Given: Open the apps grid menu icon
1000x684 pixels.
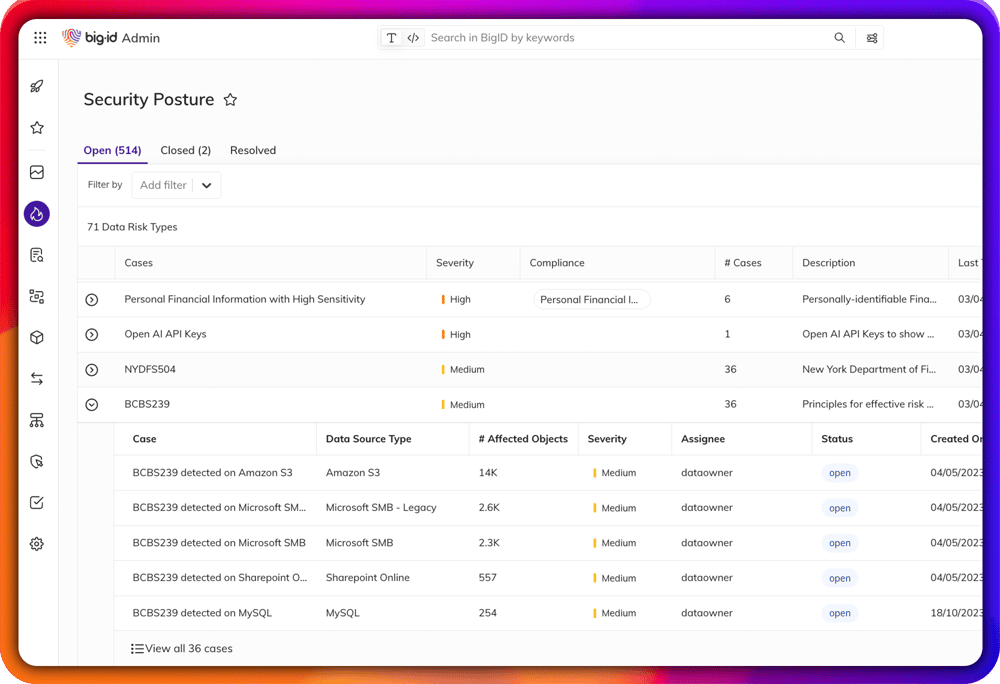Looking at the screenshot, I should (x=40, y=38).
